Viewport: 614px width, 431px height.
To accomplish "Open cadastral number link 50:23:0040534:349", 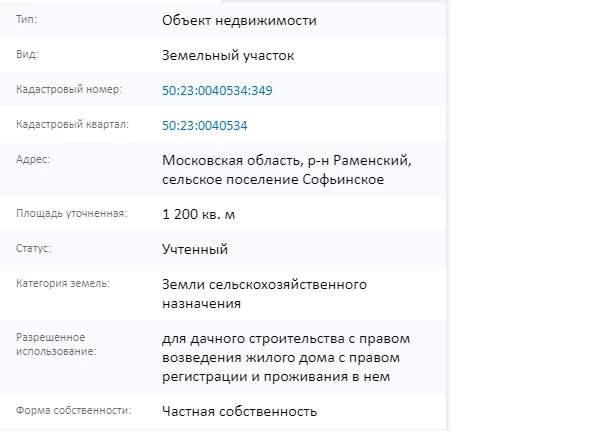I will click(217, 90).
